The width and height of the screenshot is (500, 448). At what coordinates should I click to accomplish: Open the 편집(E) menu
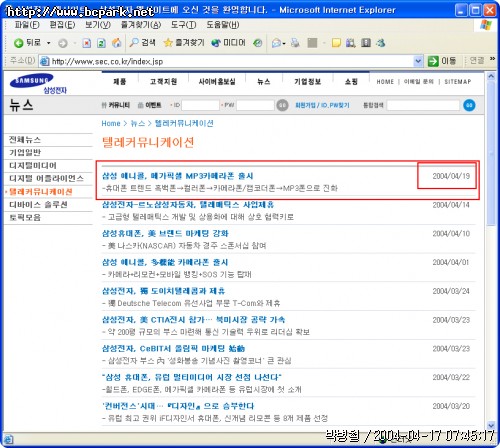[x=62, y=25]
